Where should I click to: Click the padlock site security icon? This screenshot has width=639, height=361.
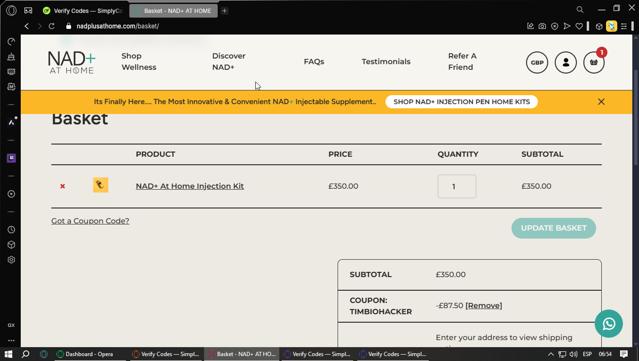68,26
